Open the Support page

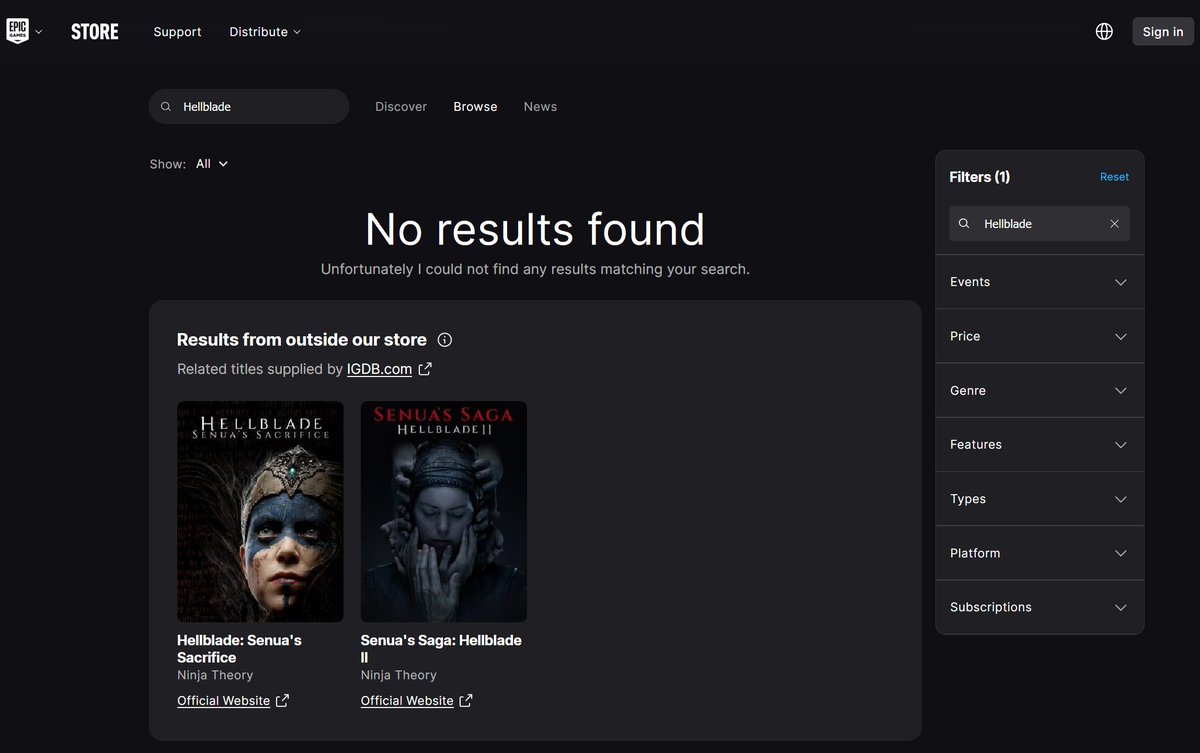point(177,32)
